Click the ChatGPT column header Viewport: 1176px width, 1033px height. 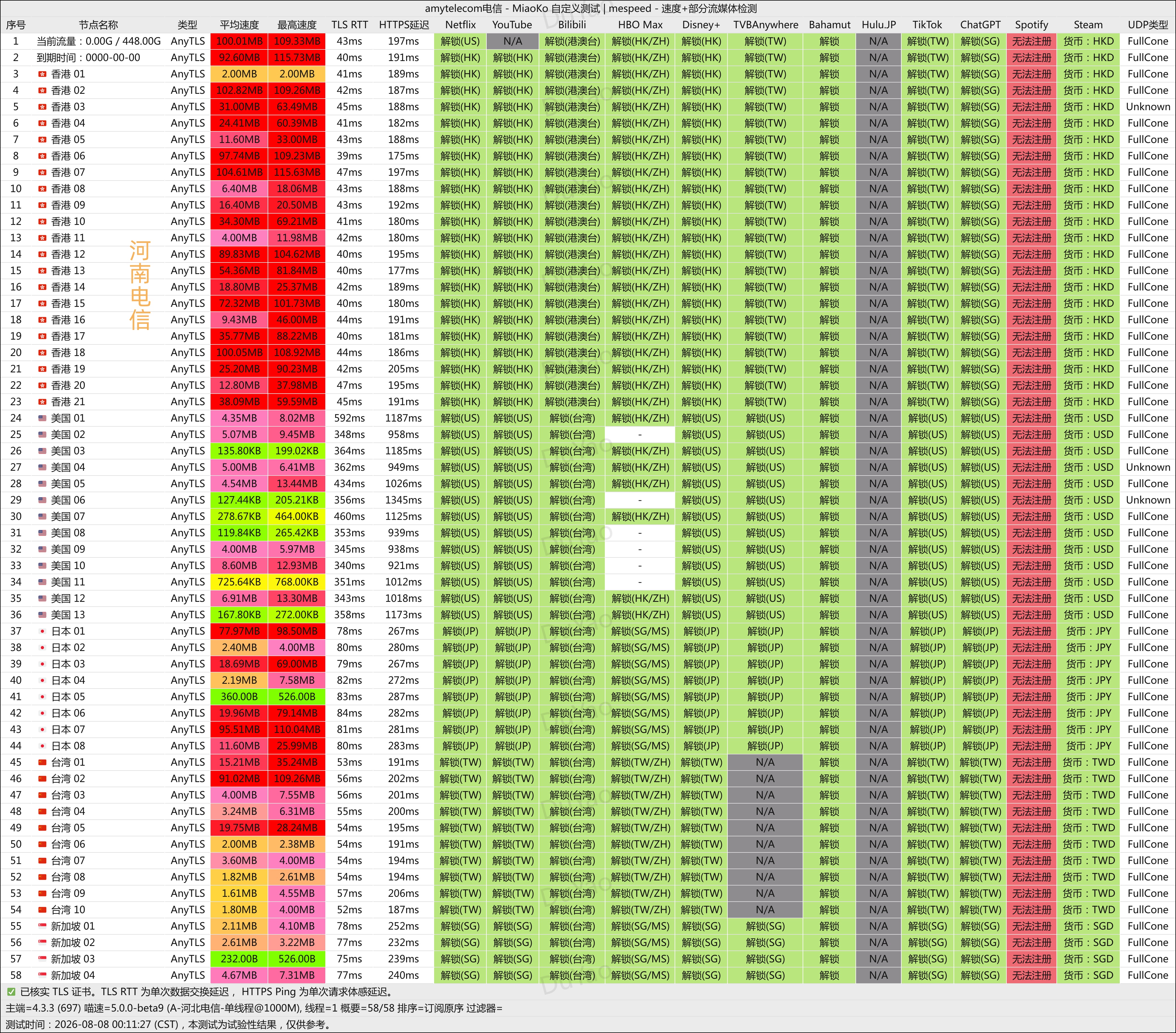[x=980, y=25]
